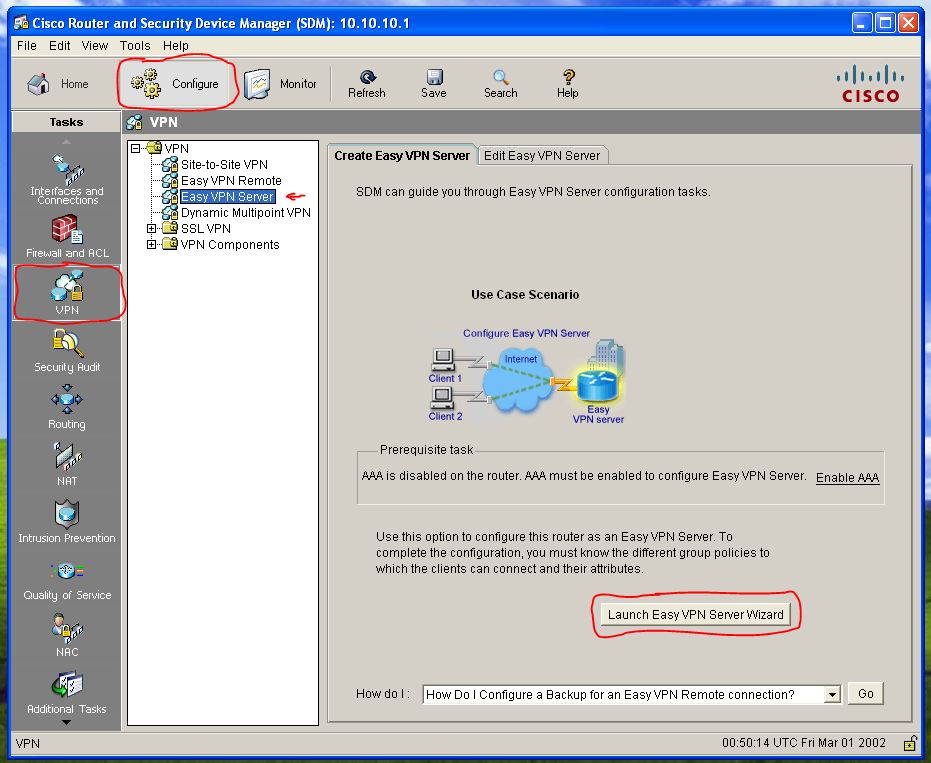The image size is (931, 763).
Task: Maximize the SDM window
Action: [885, 23]
